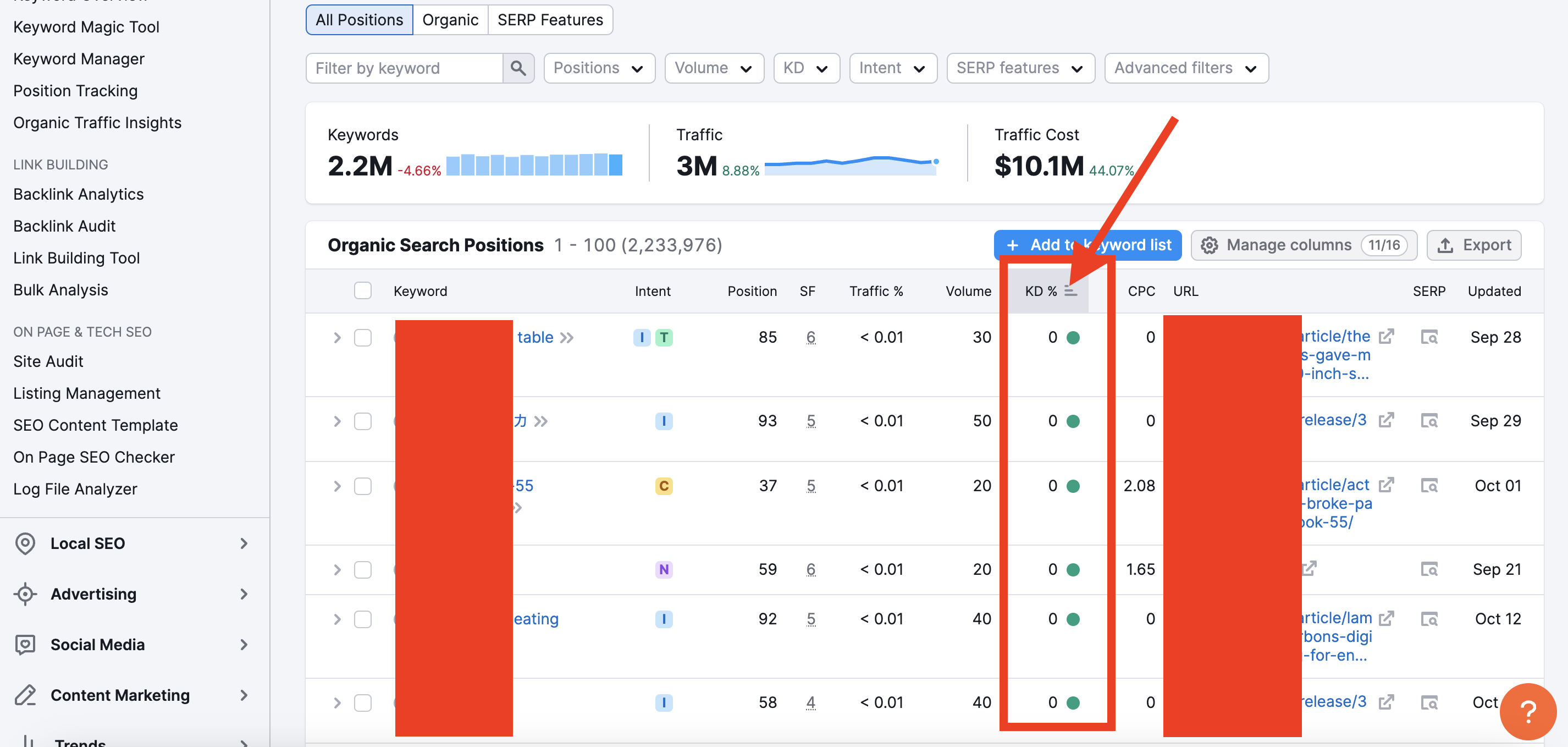Open Backlink Analytics in sidebar
This screenshot has height=747, width=1568.
(79, 194)
